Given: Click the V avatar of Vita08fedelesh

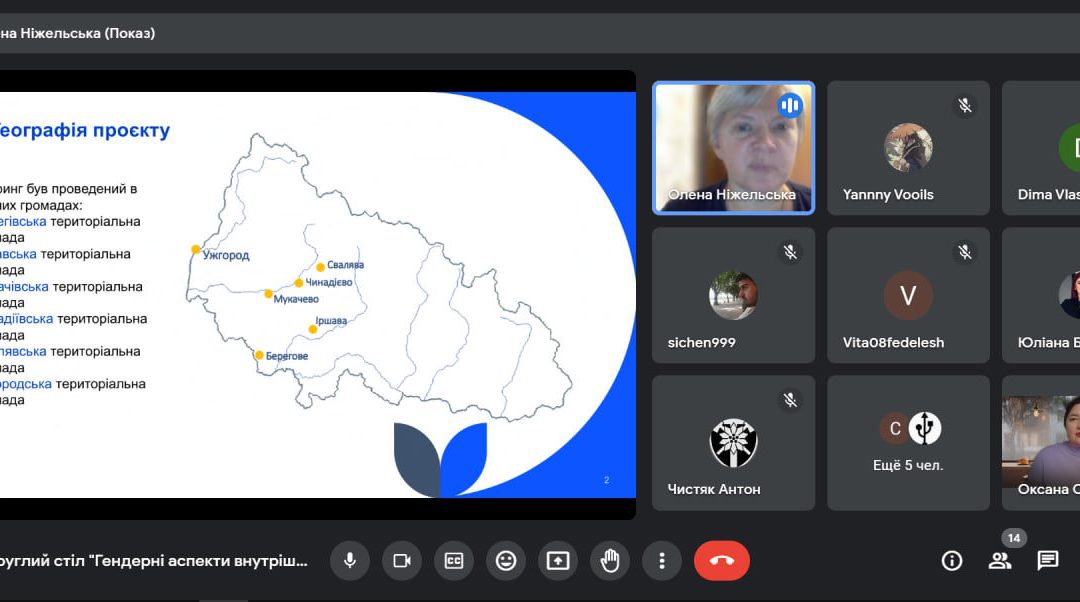Looking at the screenshot, I should pyautogui.click(x=908, y=295).
